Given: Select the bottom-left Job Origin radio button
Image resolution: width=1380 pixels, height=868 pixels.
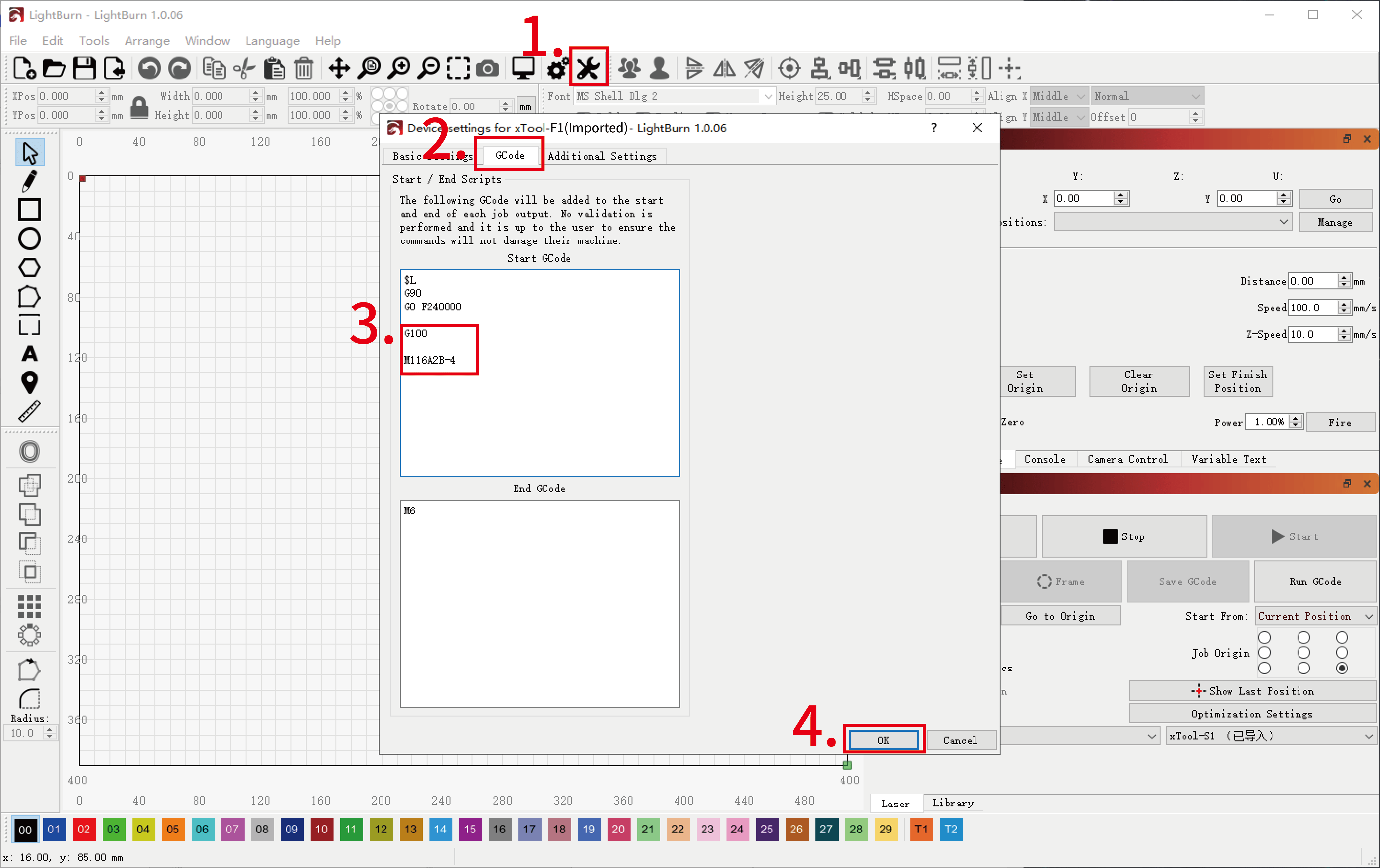Looking at the screenshot, I should tap(1264, 668).
